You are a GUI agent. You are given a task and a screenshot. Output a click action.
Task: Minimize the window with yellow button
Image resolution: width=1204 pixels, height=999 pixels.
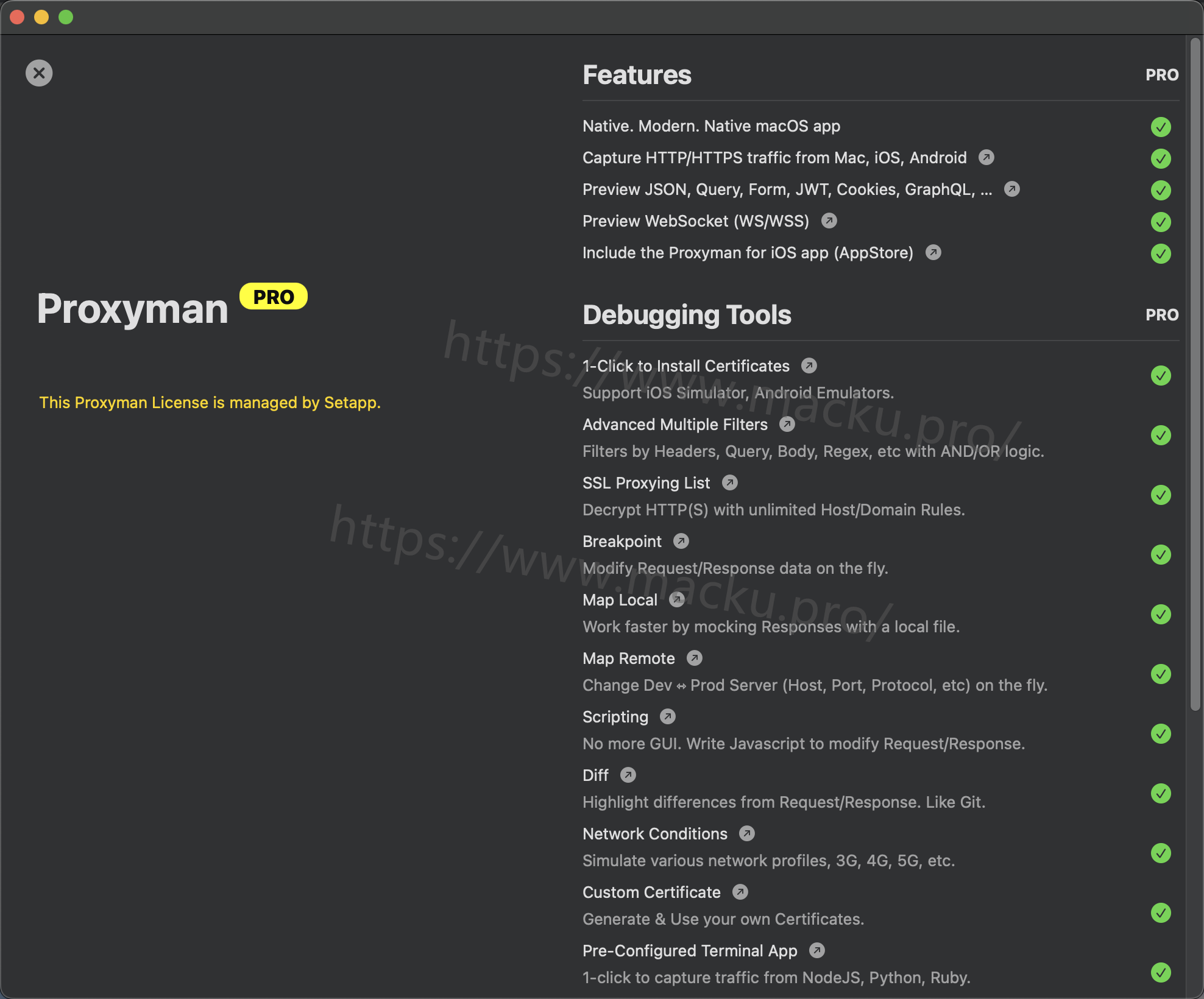[x=41, y=17]
